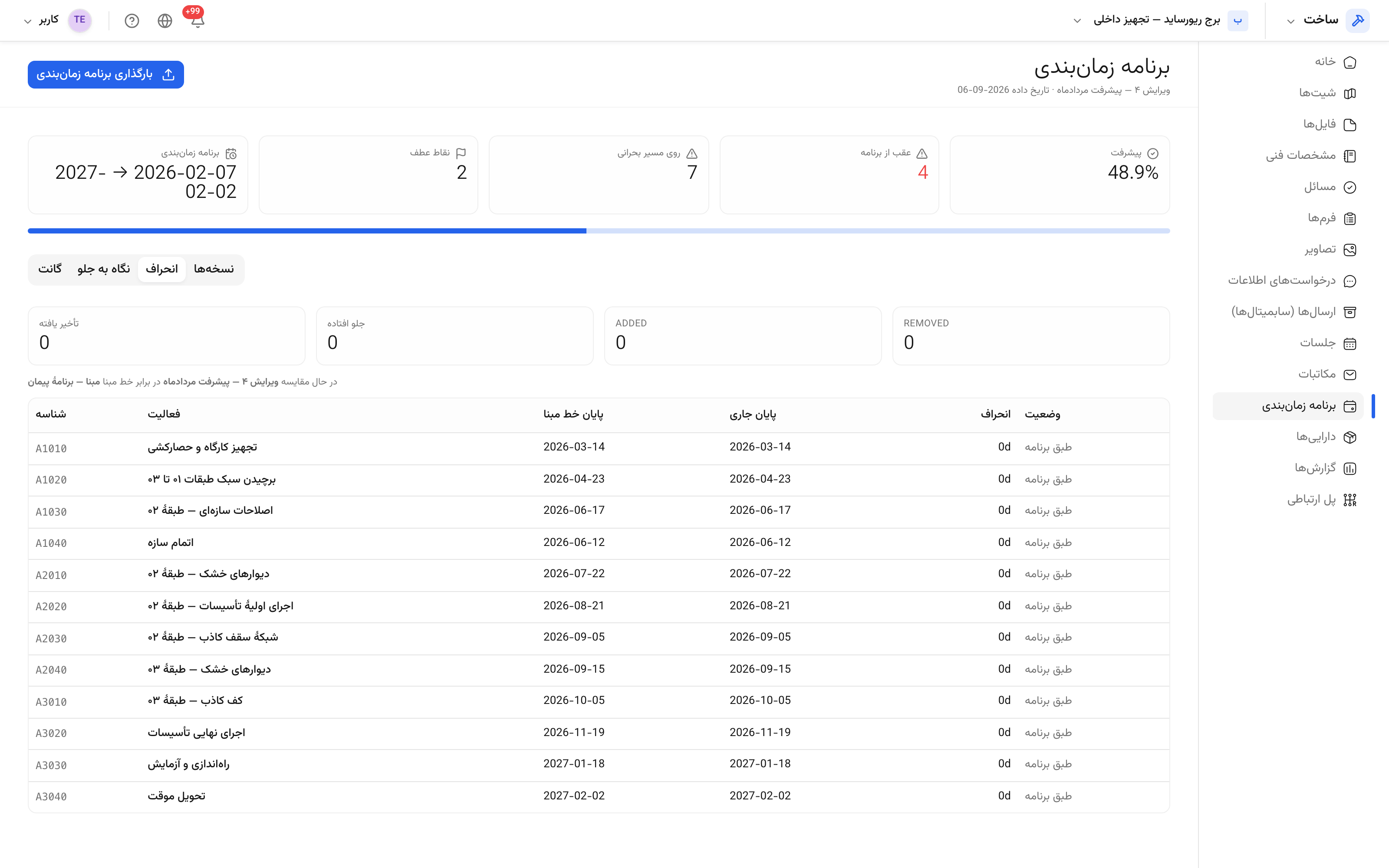Click the TE user avatar
Screen dimensions: 1389x868
click(80, 20)
